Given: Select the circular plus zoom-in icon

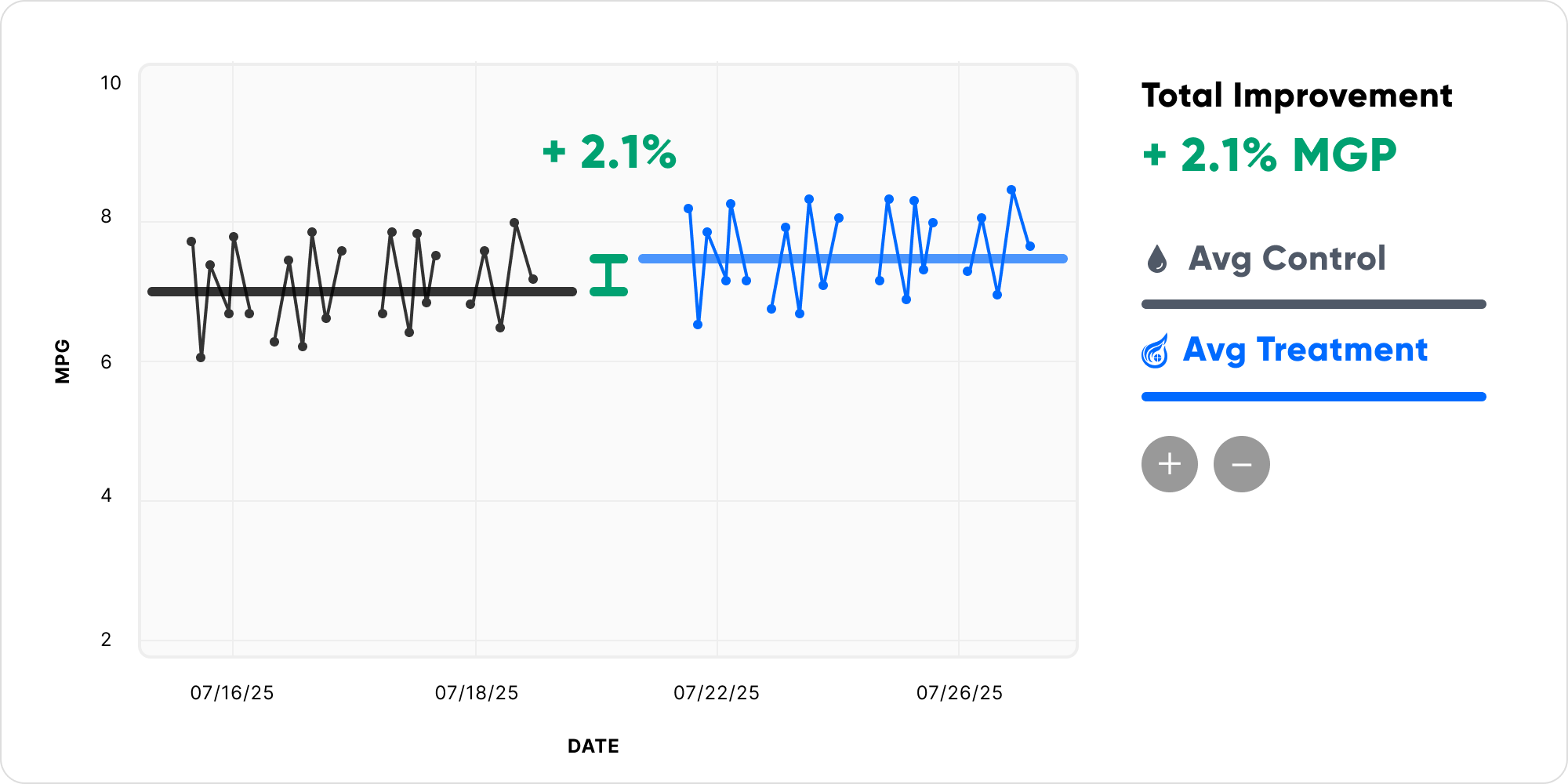Looking at the screenshot, I should [x=1168, y=463].
